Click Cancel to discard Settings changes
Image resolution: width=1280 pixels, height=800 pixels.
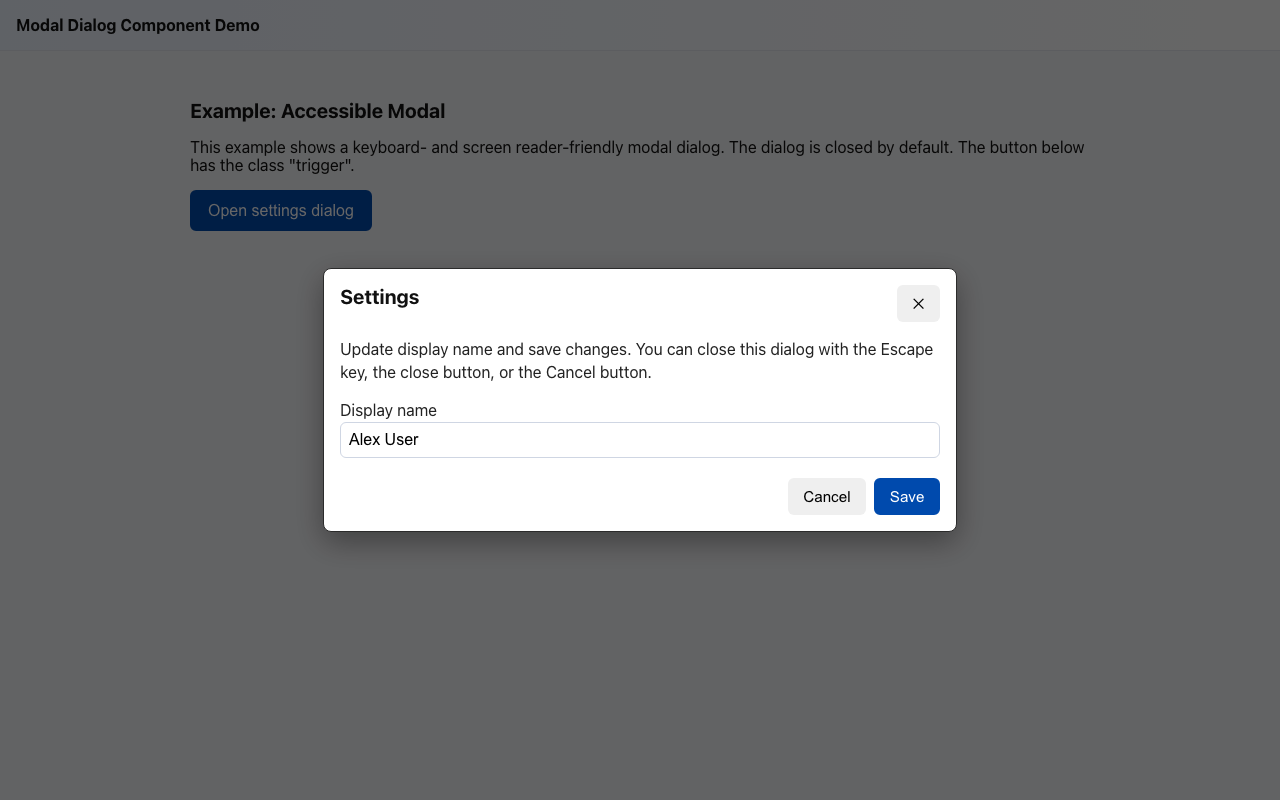826,496
